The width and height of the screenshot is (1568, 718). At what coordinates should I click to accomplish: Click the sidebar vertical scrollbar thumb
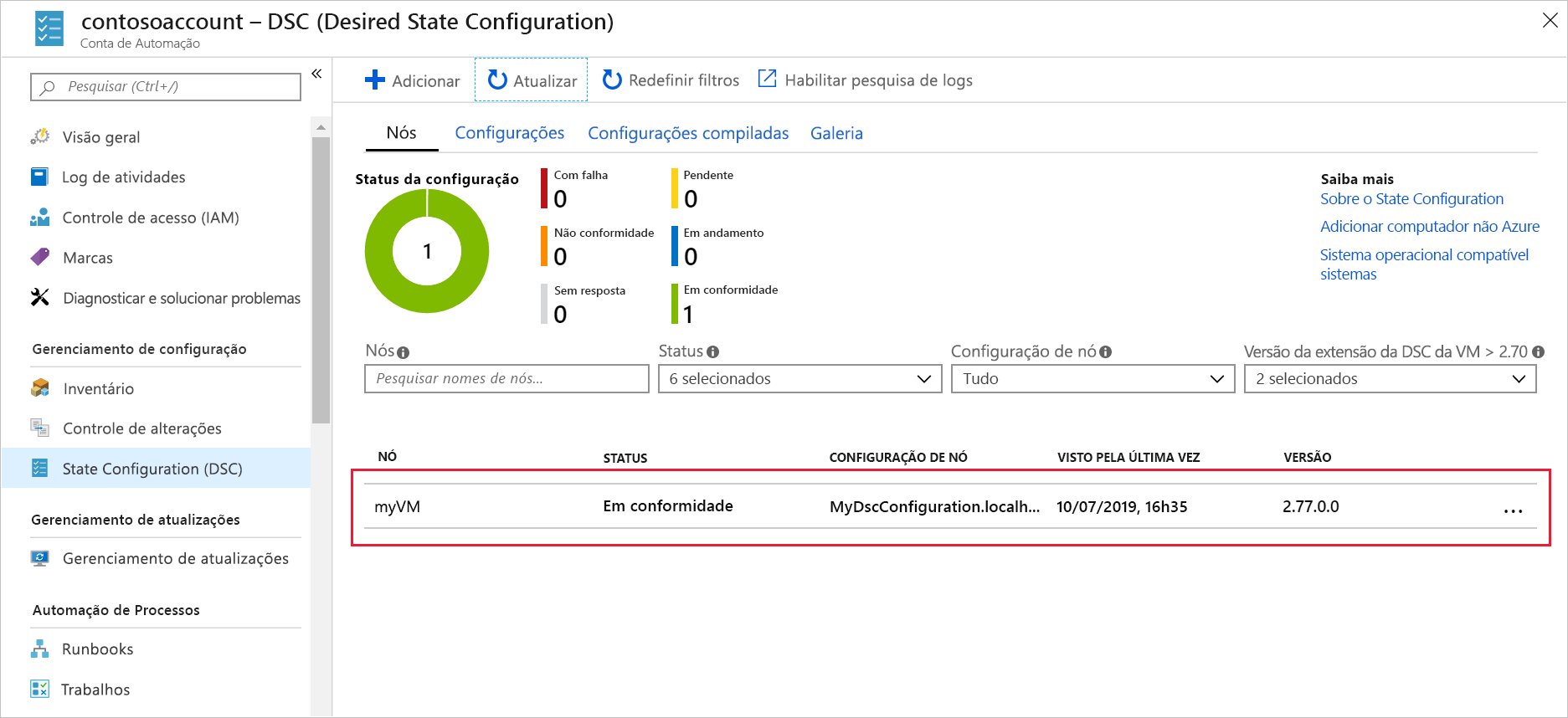[321, 280]
